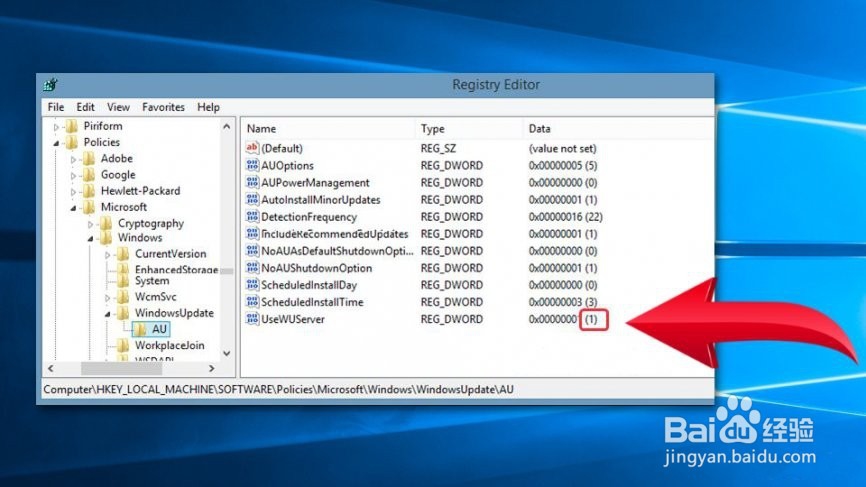Expand the Cryptography key
Image resolution: width=866 pixels, height=487 pixels.
click(91, 224)
